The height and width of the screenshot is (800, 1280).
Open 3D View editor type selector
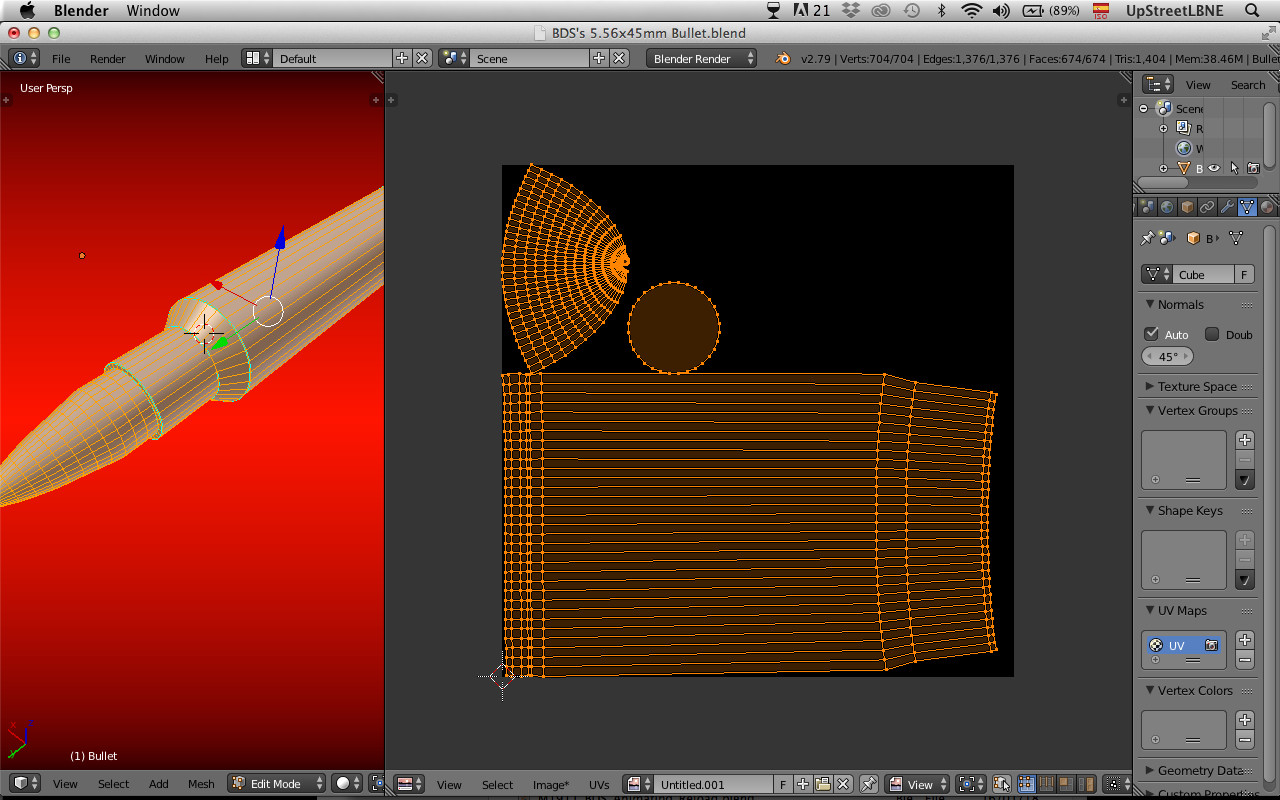coord(24,783)
